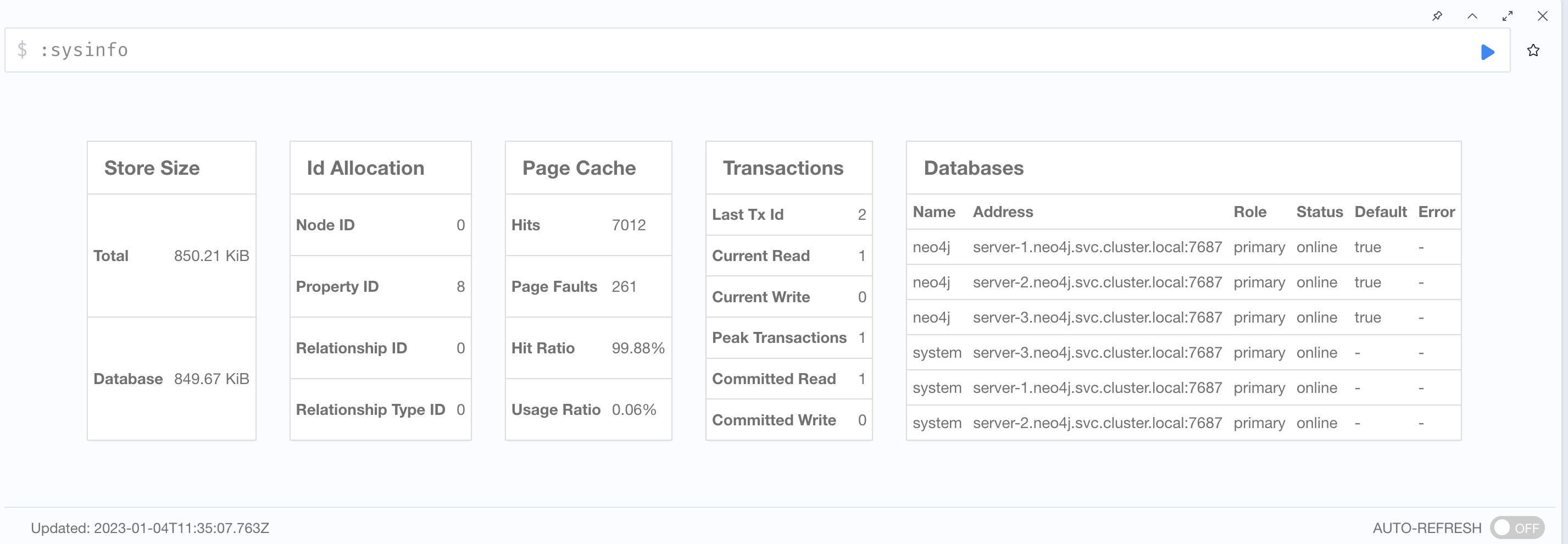
Task: Expand the frame to fullscreen
Action: [1507, 16]
